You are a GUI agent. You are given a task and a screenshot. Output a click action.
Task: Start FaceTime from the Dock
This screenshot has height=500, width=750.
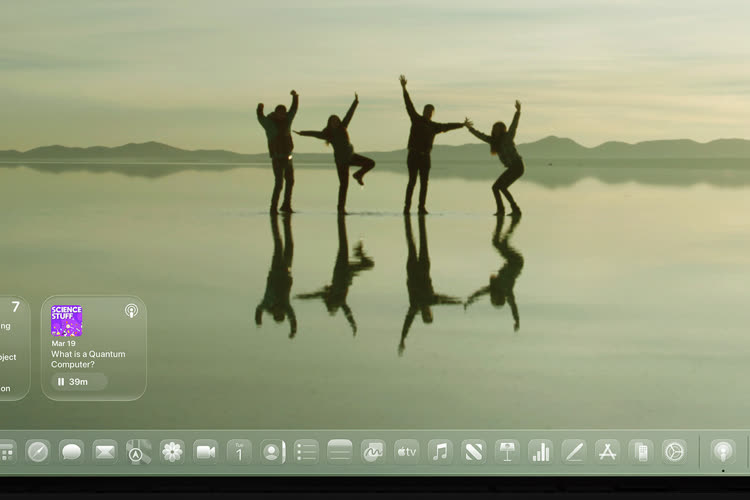pos(206,452)
